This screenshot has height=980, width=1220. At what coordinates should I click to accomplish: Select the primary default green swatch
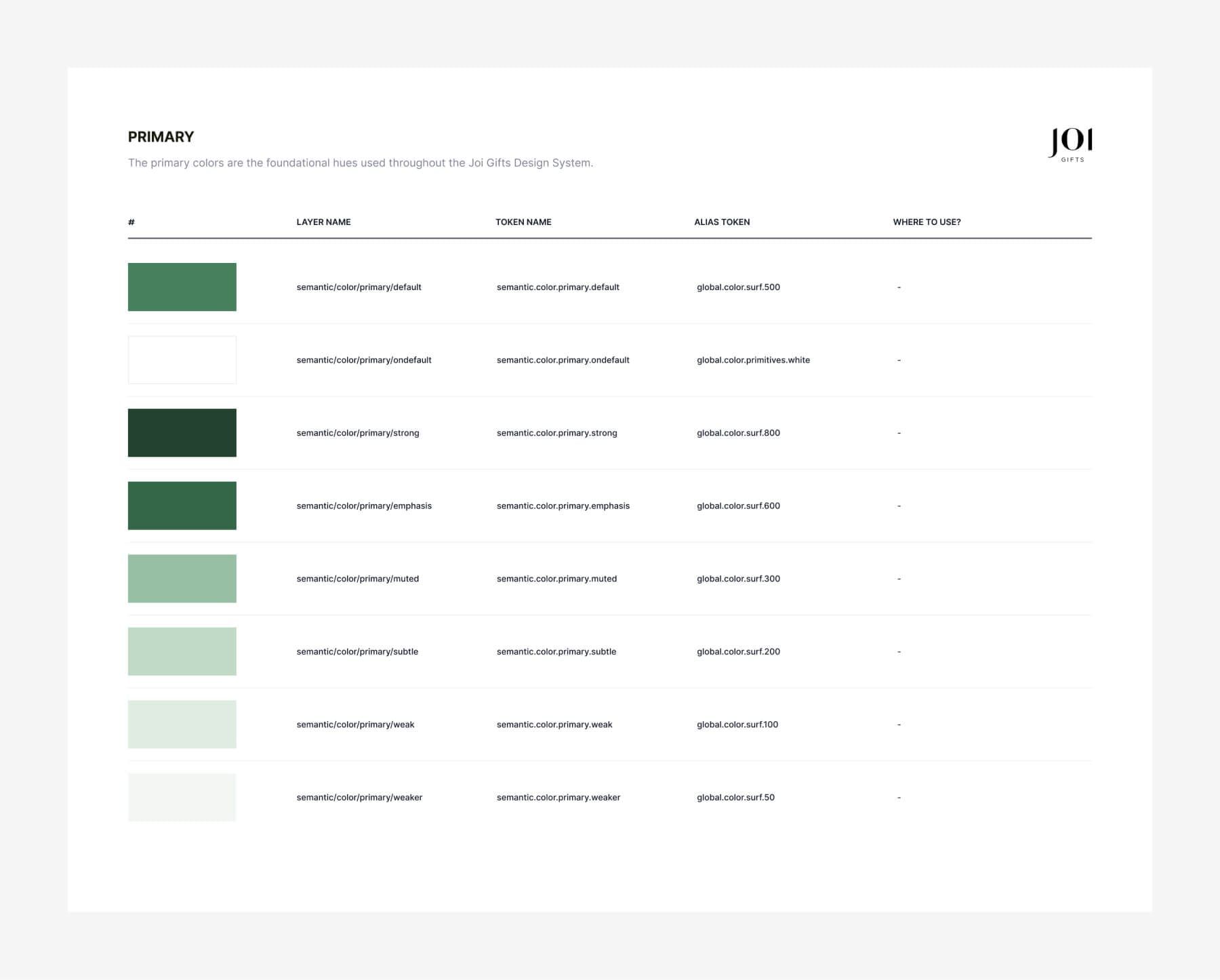point(182,287)
